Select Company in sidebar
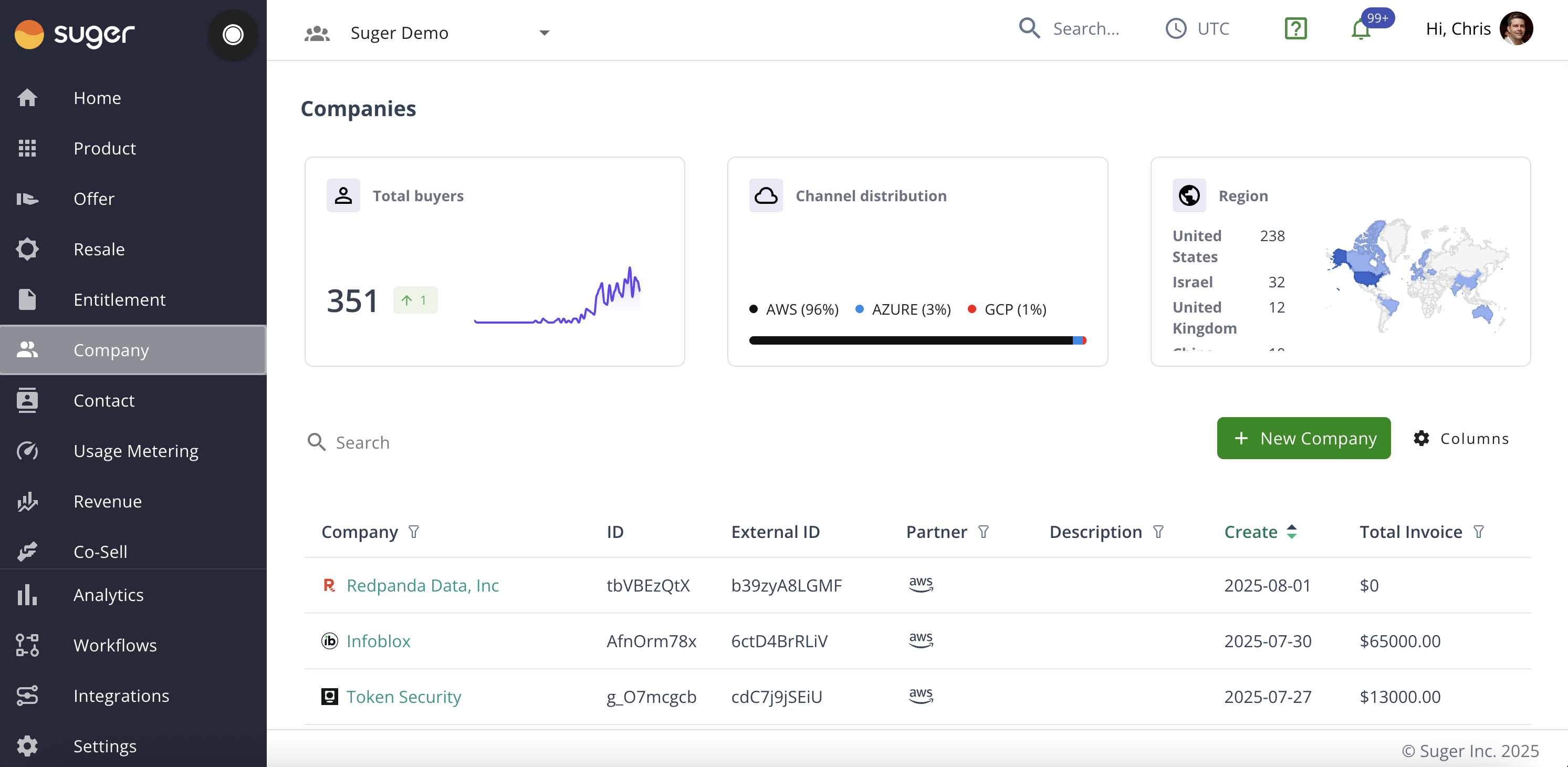 point(133,350)
